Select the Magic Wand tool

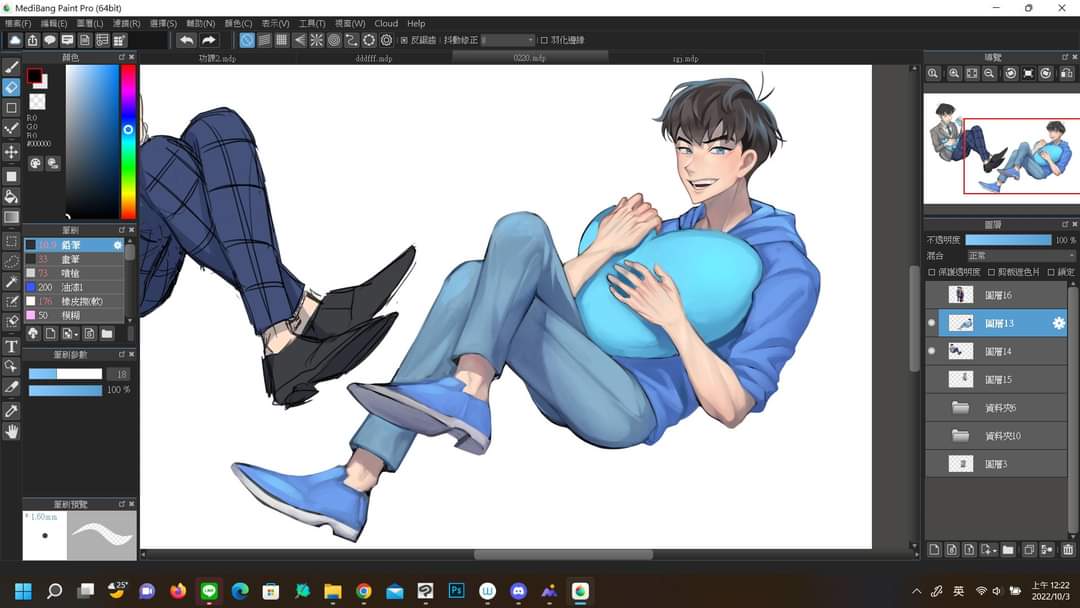coord(11,282)
